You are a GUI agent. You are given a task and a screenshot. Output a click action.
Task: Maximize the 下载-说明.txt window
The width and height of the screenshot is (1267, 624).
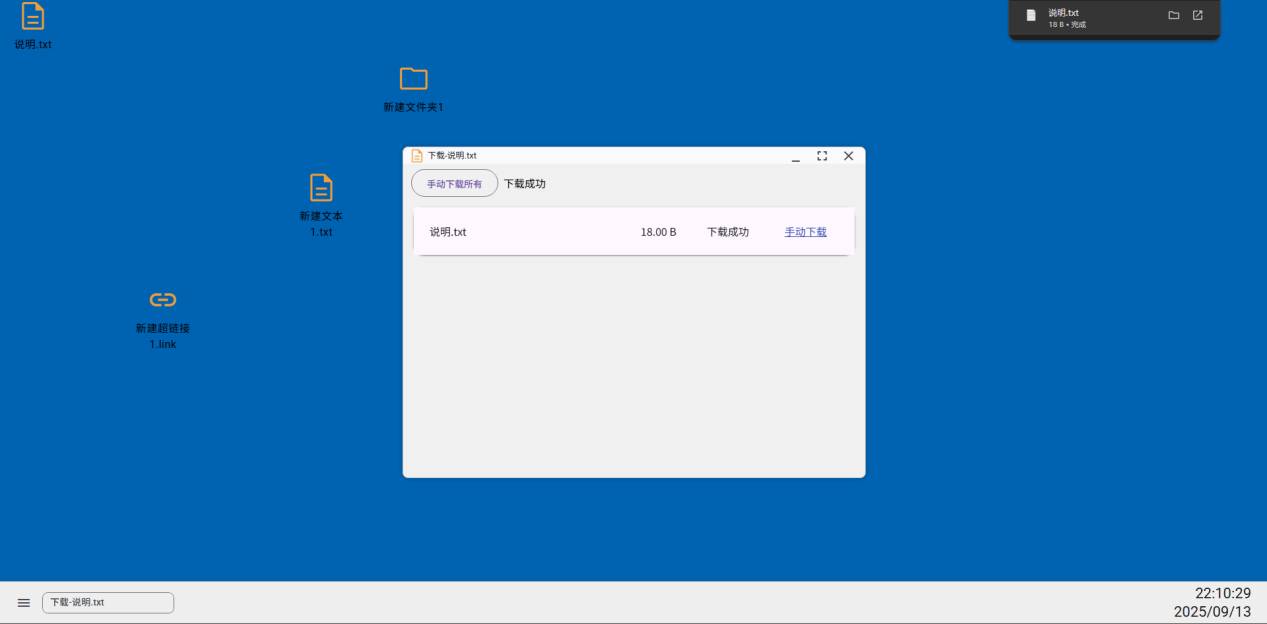pyautogui.click(x=822, y=156)
